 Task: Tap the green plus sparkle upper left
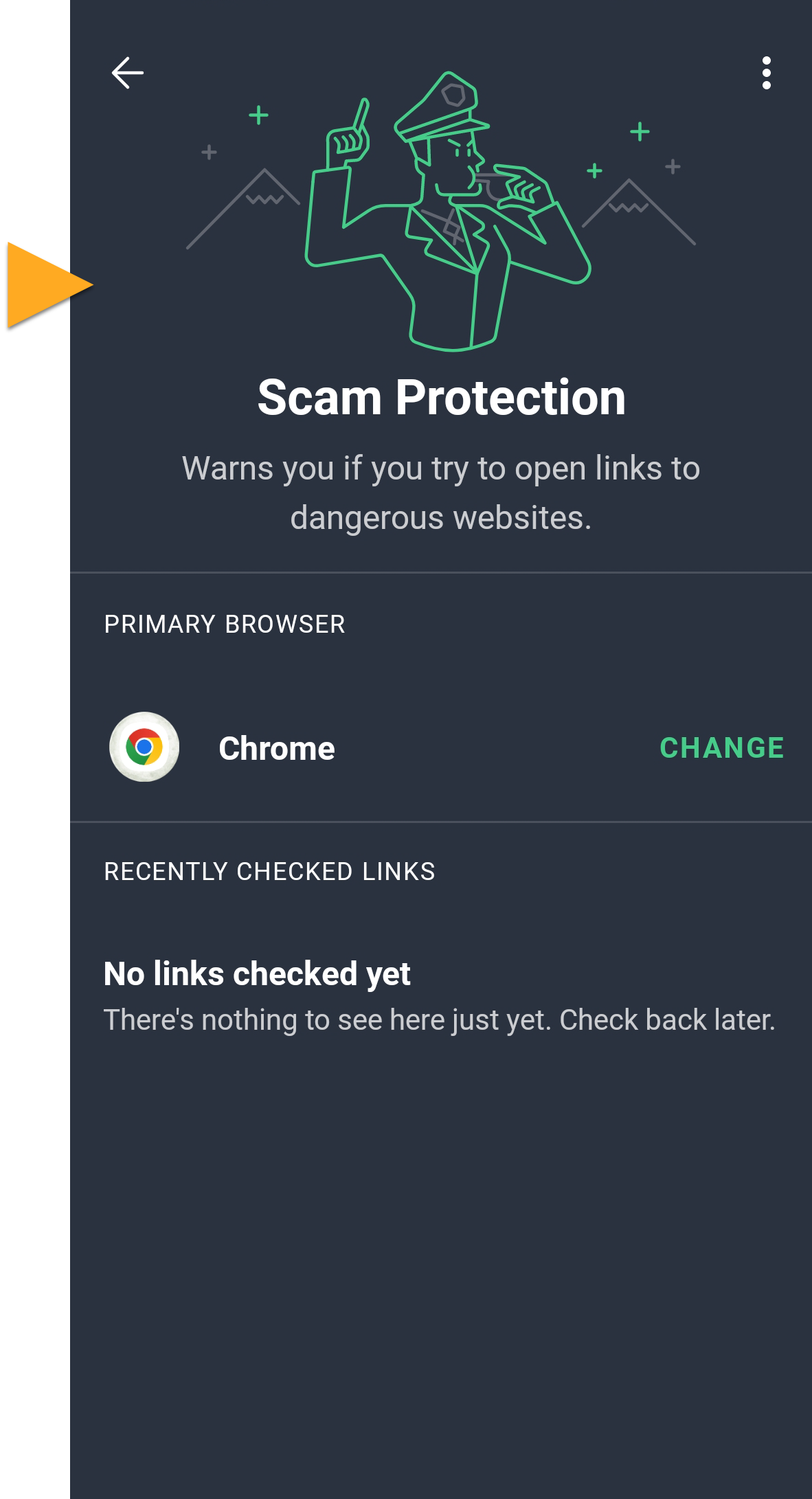click(x=258, y=115)
